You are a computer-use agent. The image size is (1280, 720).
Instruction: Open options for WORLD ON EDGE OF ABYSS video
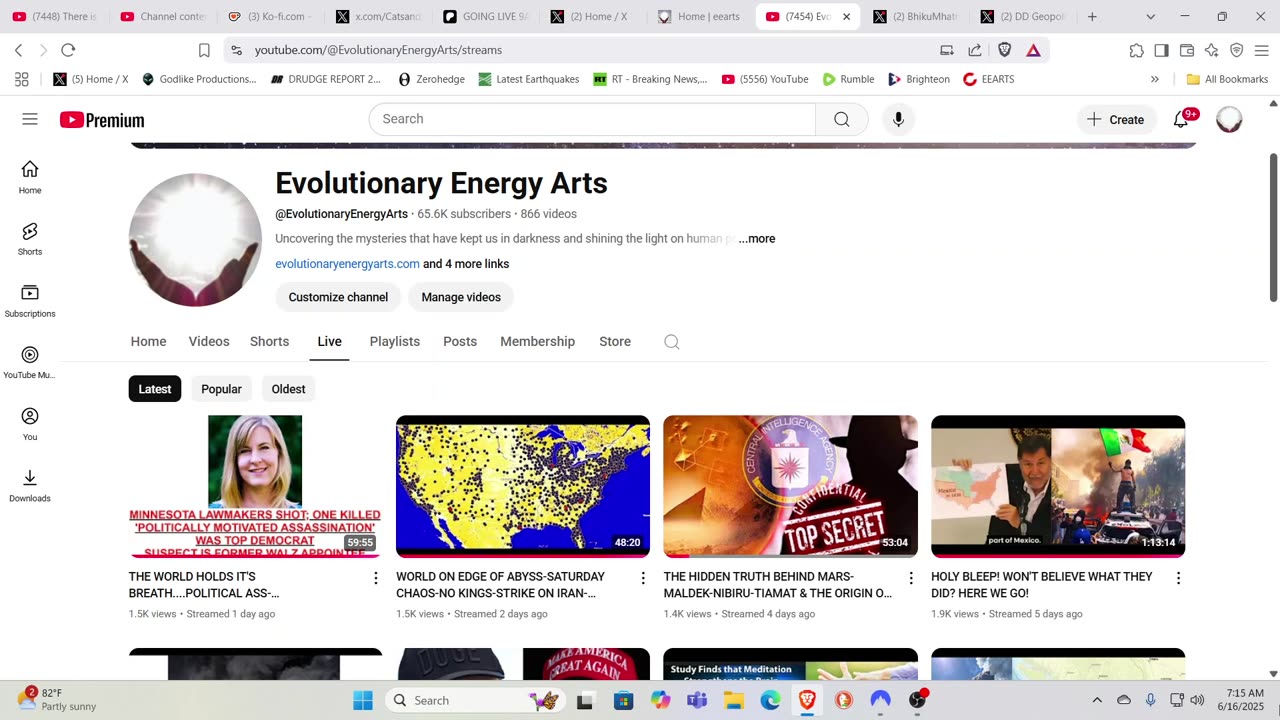[643, 578]
